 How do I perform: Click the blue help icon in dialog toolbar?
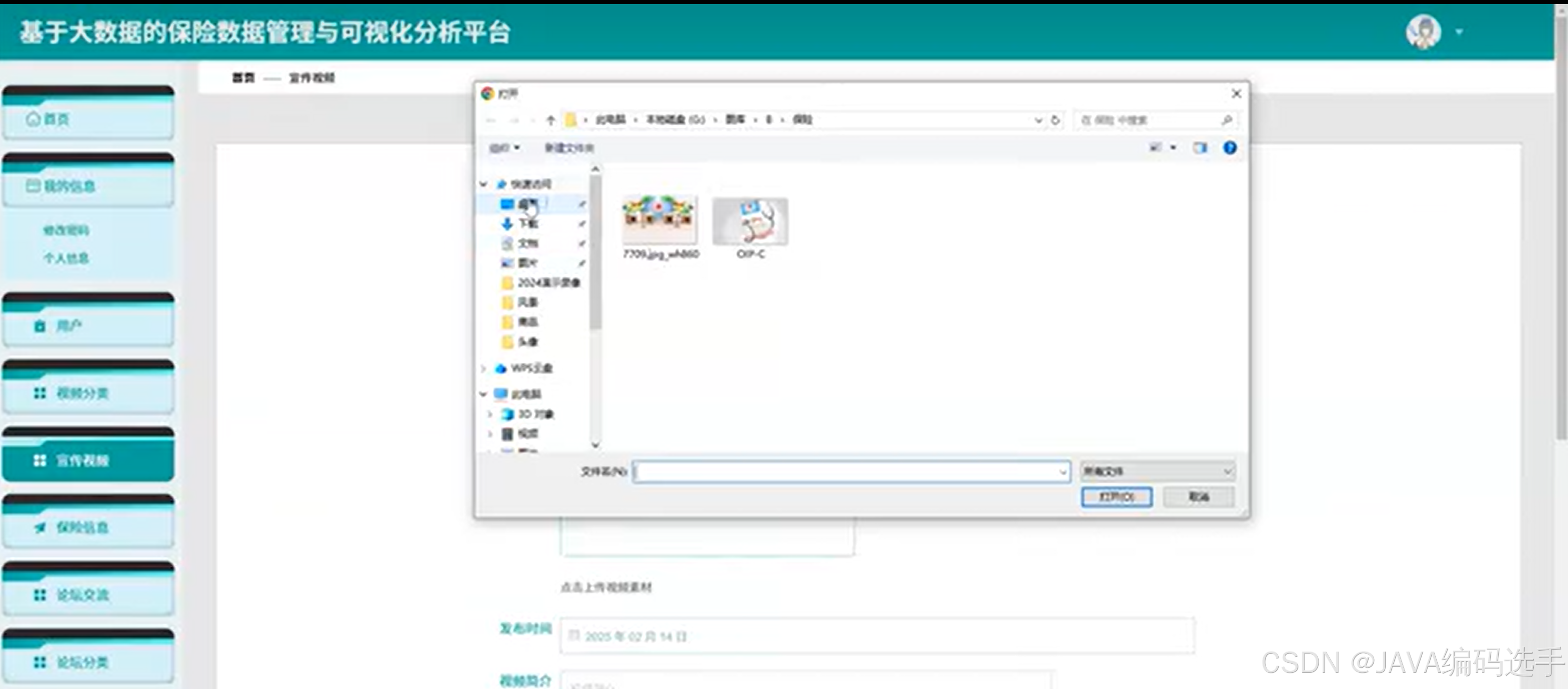coord(1230,147)
